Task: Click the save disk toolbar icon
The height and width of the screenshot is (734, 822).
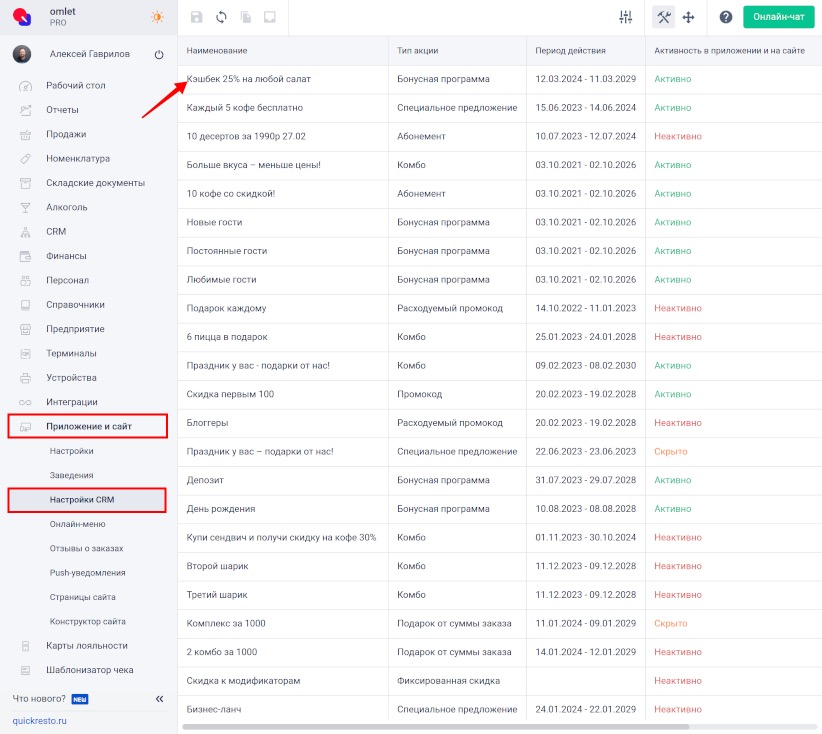Action: pyautogui.click(x=197, y=17)
